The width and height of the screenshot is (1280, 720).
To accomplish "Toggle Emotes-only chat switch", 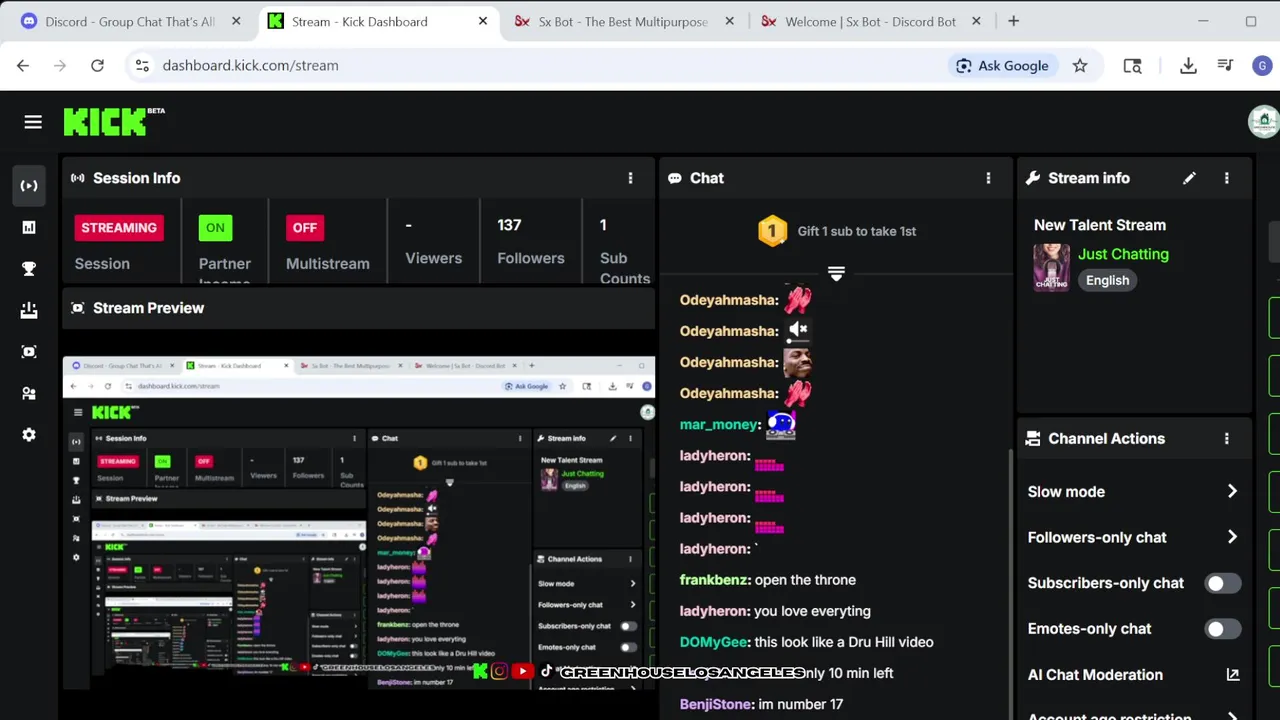I will (x=1223, y=629).
